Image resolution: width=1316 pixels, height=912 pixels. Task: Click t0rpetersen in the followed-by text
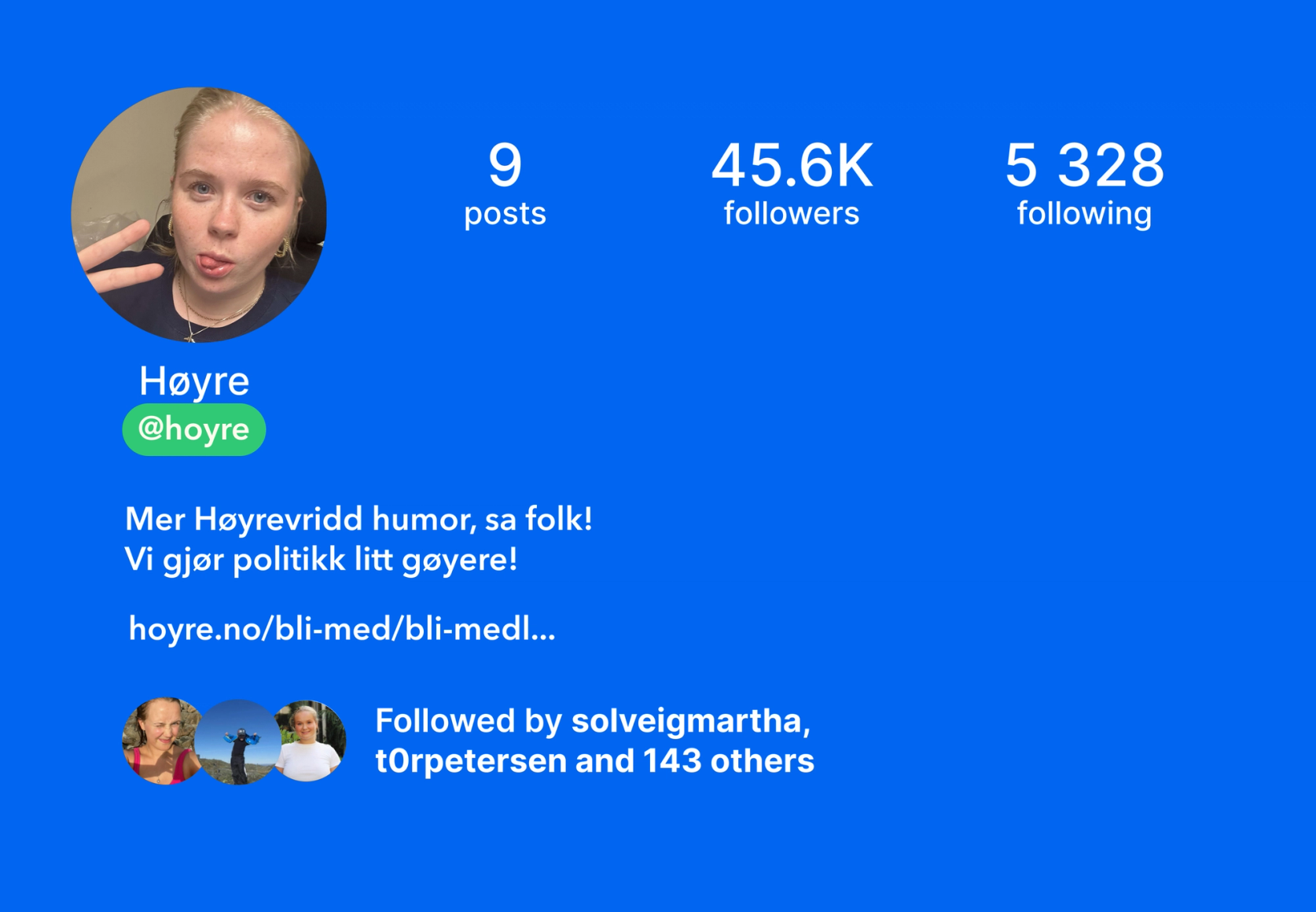coord(471,761)
